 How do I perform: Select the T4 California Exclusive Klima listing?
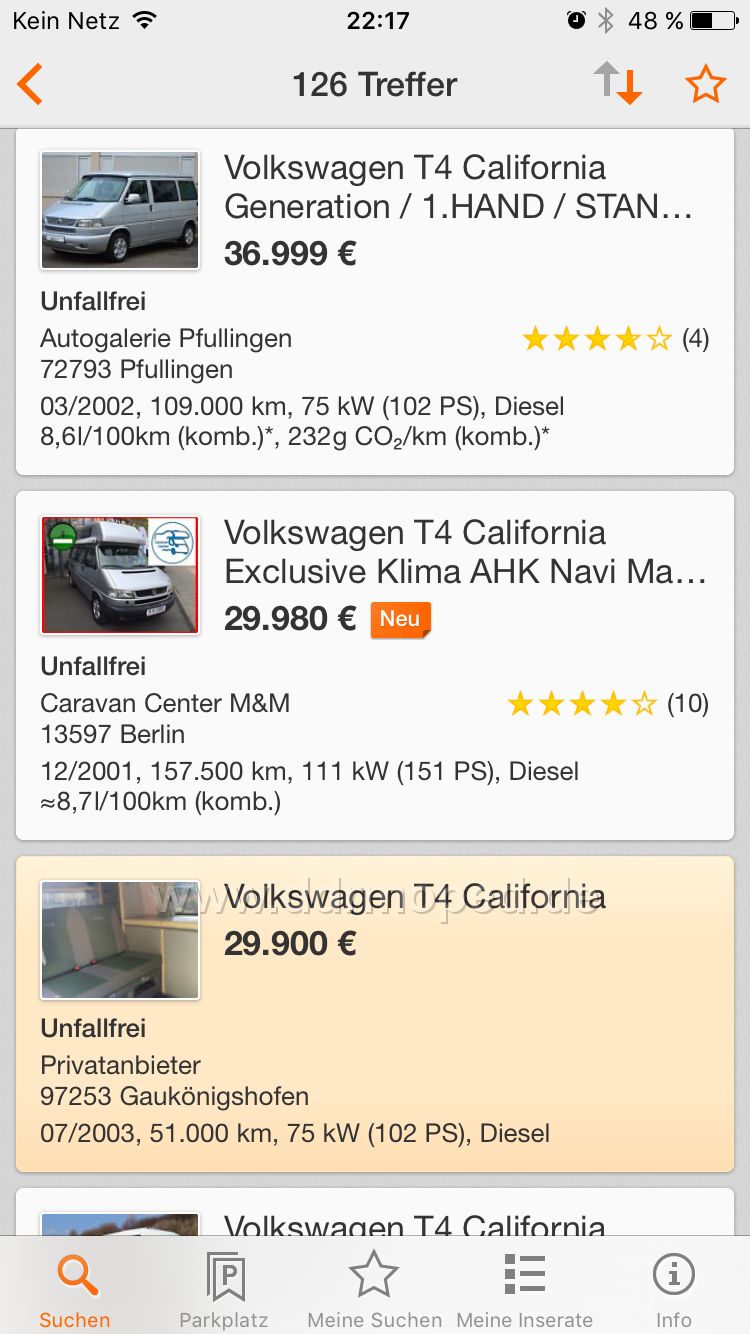(x=465, y=552)
